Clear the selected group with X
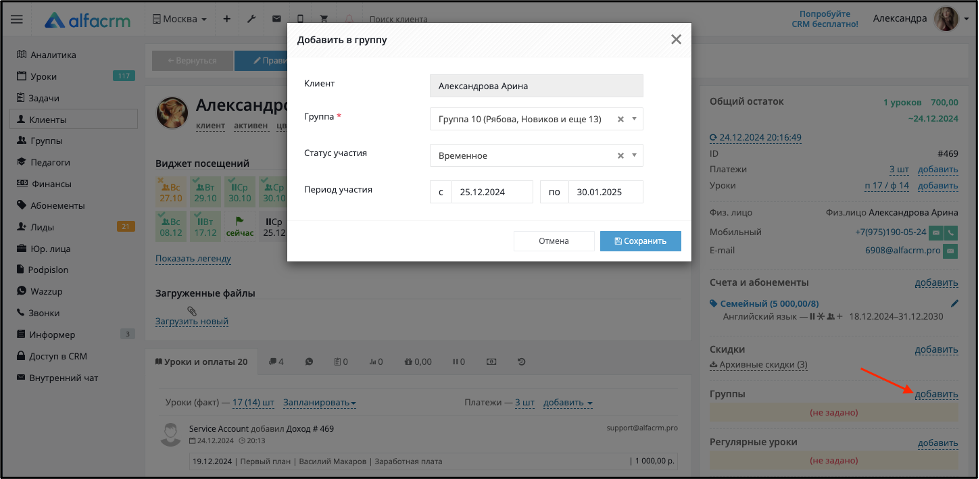The image size is (979, 479). click(x=621, y=119)
